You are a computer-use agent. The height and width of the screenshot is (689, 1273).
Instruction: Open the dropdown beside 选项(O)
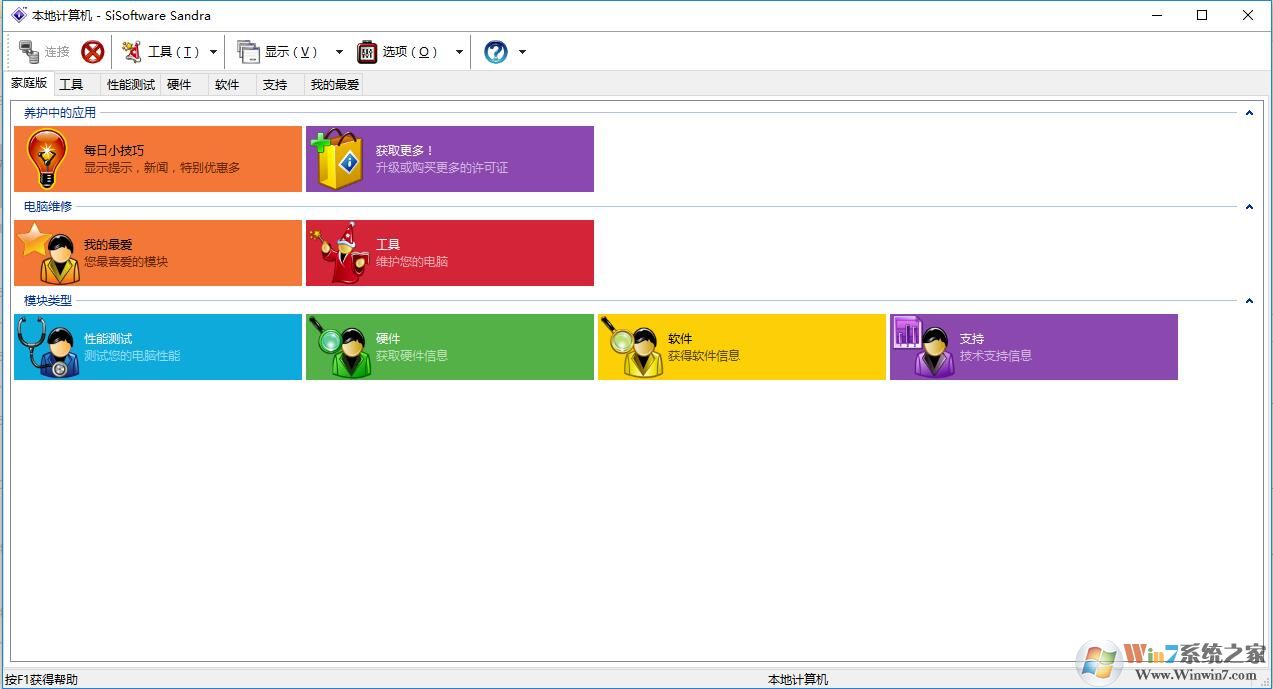(458, 51)
